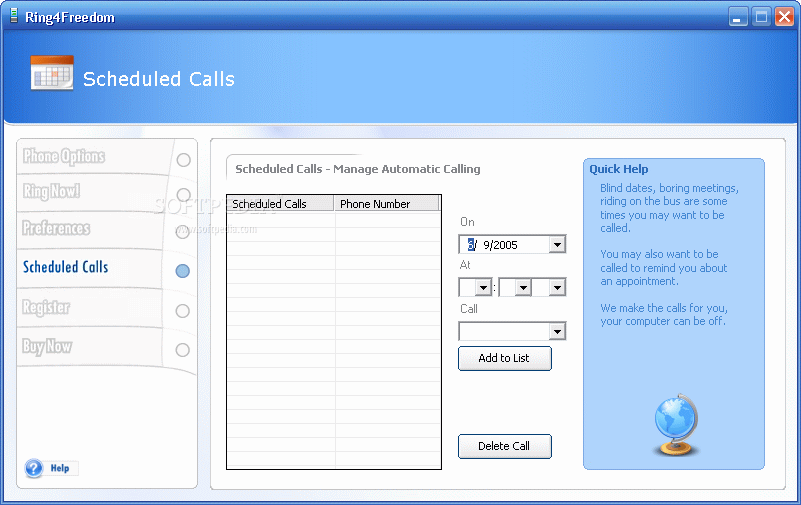Click the Ring4Freedom title bar app icon
This screenshot has width=801, height=505.
(14, 16)
